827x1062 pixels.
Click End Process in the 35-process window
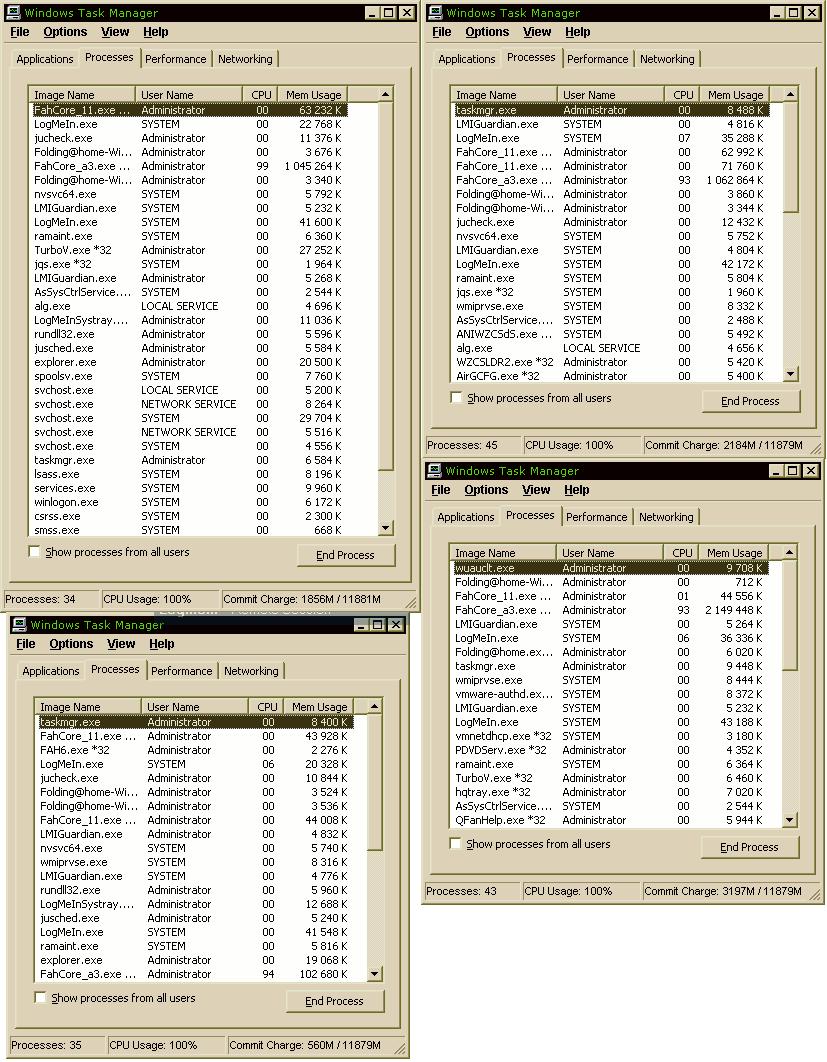(x=335, y=1000)
